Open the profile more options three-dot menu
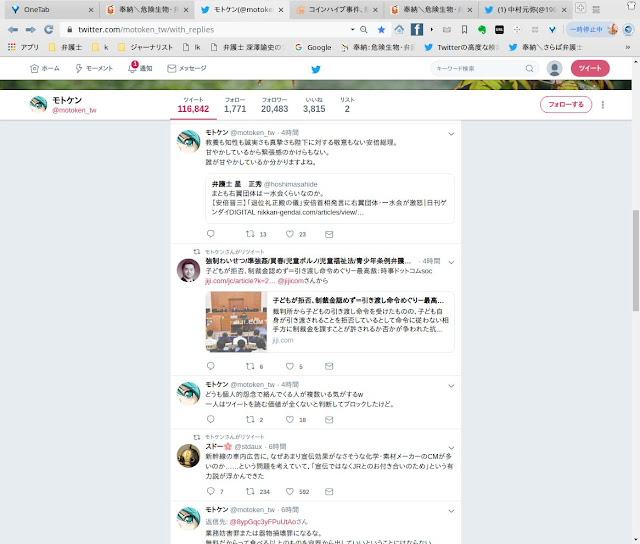Screen dimensions: 640x544 tap(602, 105)
